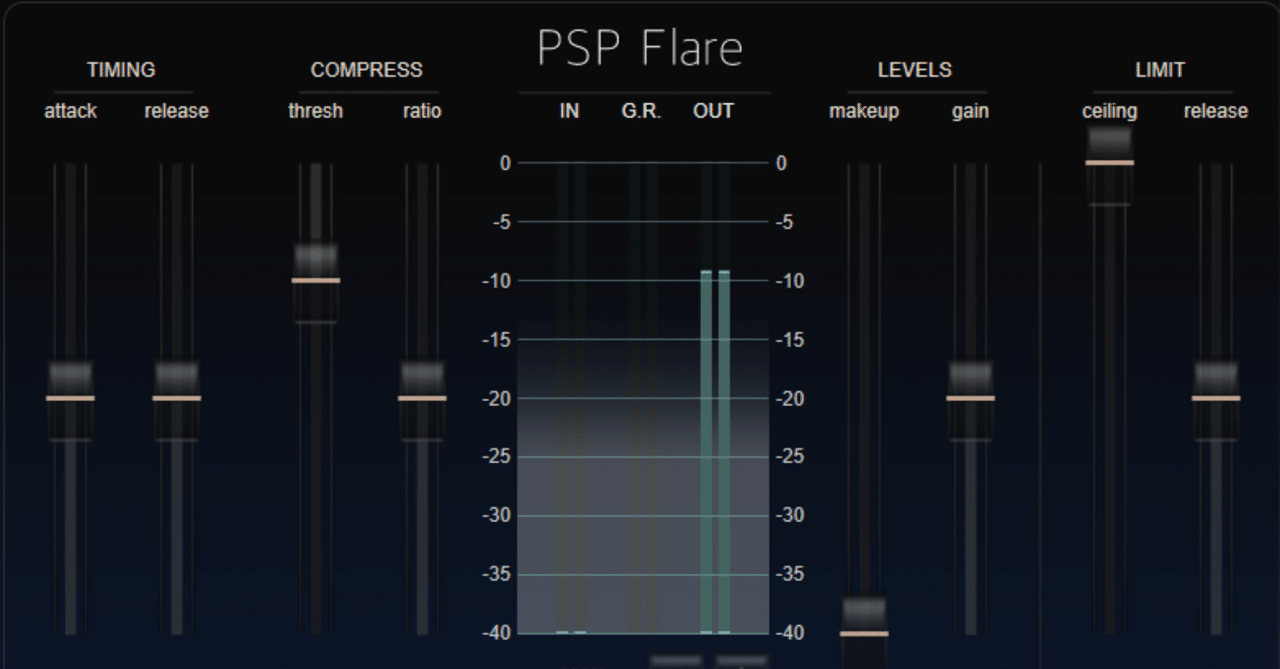Select the gain fader in LEVELS section
This screenshot has width=1280, height=669.
click(x=970, y=390)
